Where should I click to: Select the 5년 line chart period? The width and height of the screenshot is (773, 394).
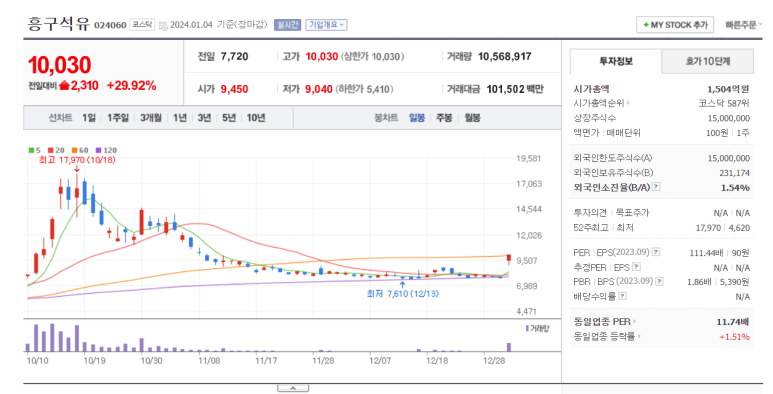coord(229,118)
